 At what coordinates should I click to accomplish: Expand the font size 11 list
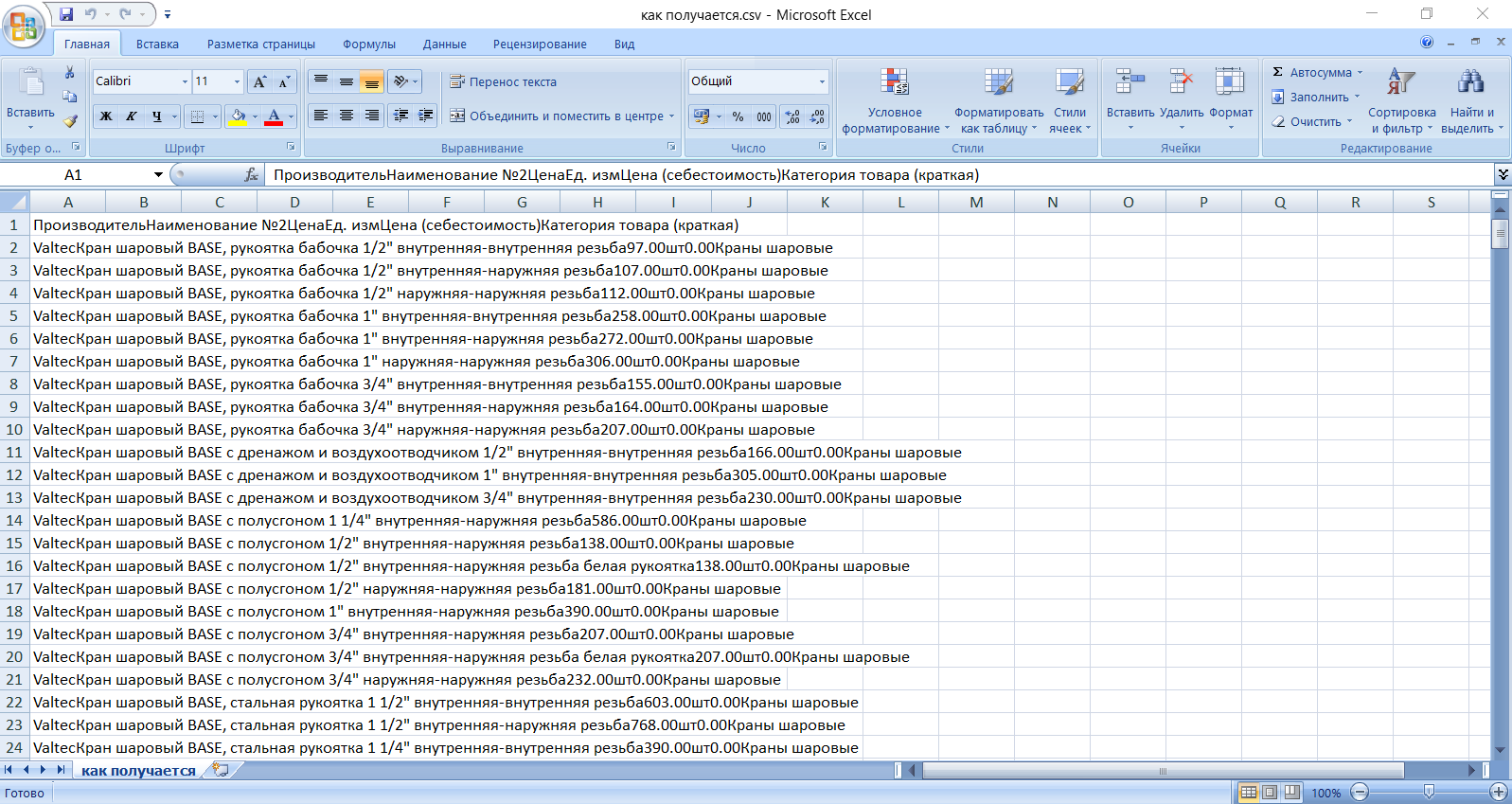237,82
